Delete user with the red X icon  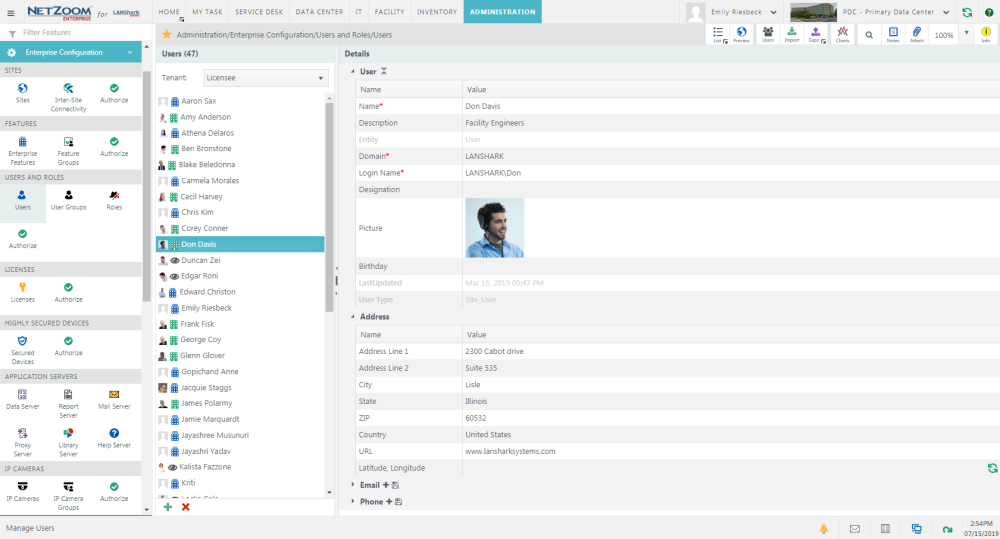coord(185,507)
